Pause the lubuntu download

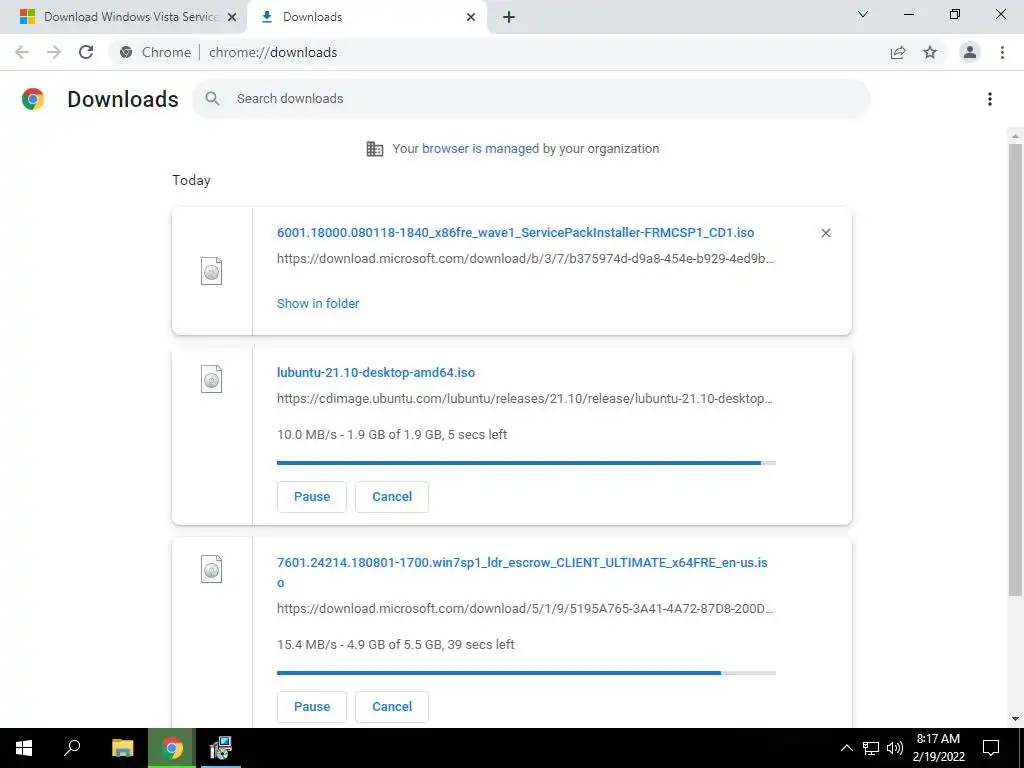click(x=312, y=497)
